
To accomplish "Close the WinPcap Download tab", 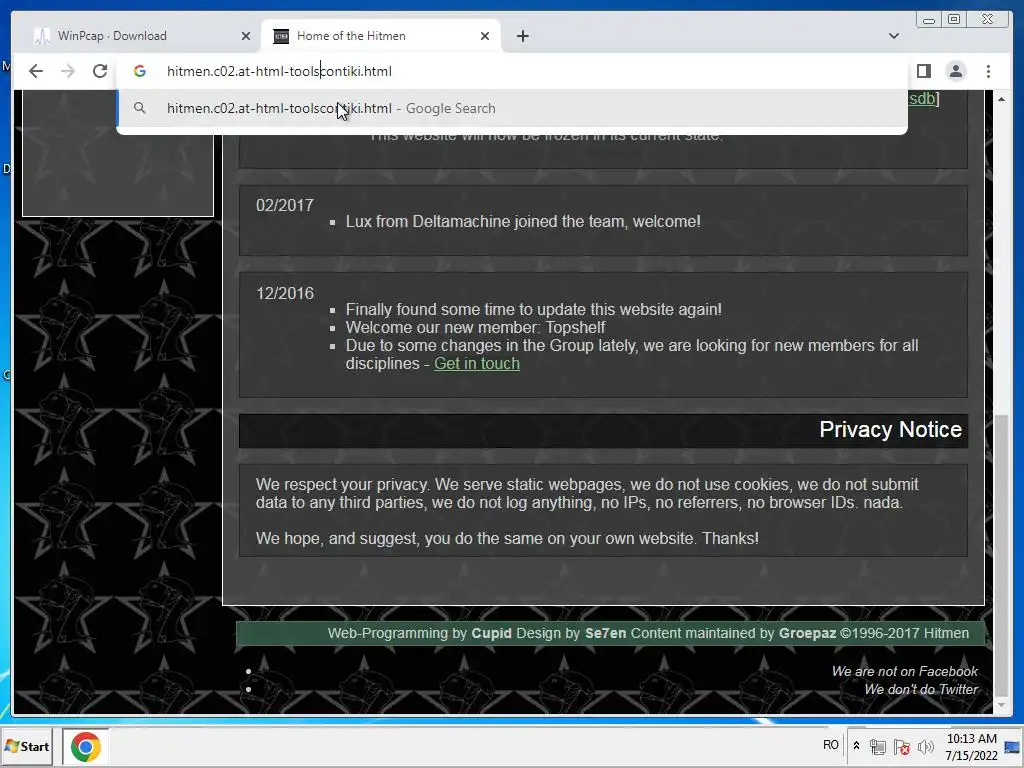I will [x=246, y=36].
